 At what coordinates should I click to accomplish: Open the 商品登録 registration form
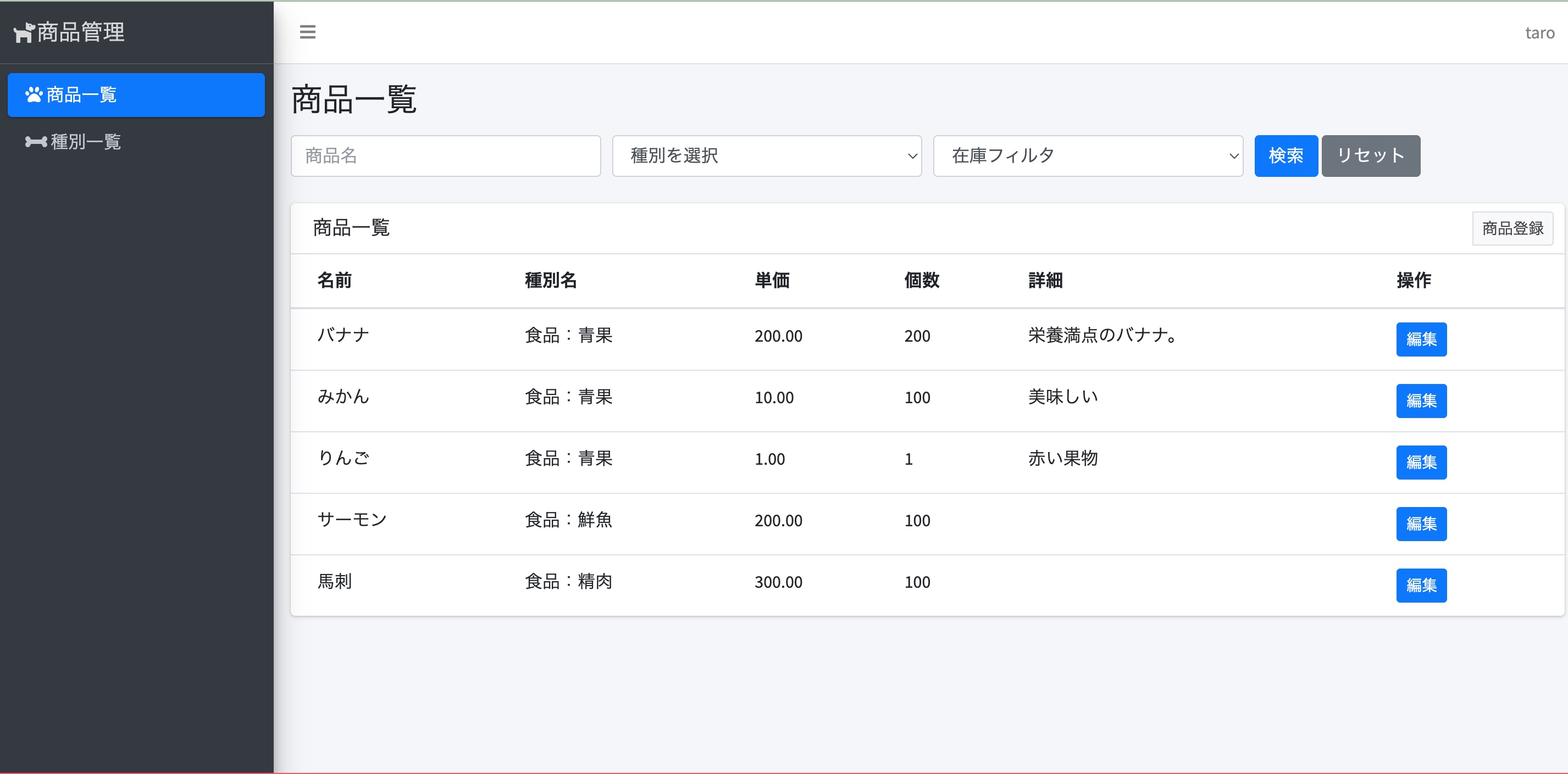1512,228
